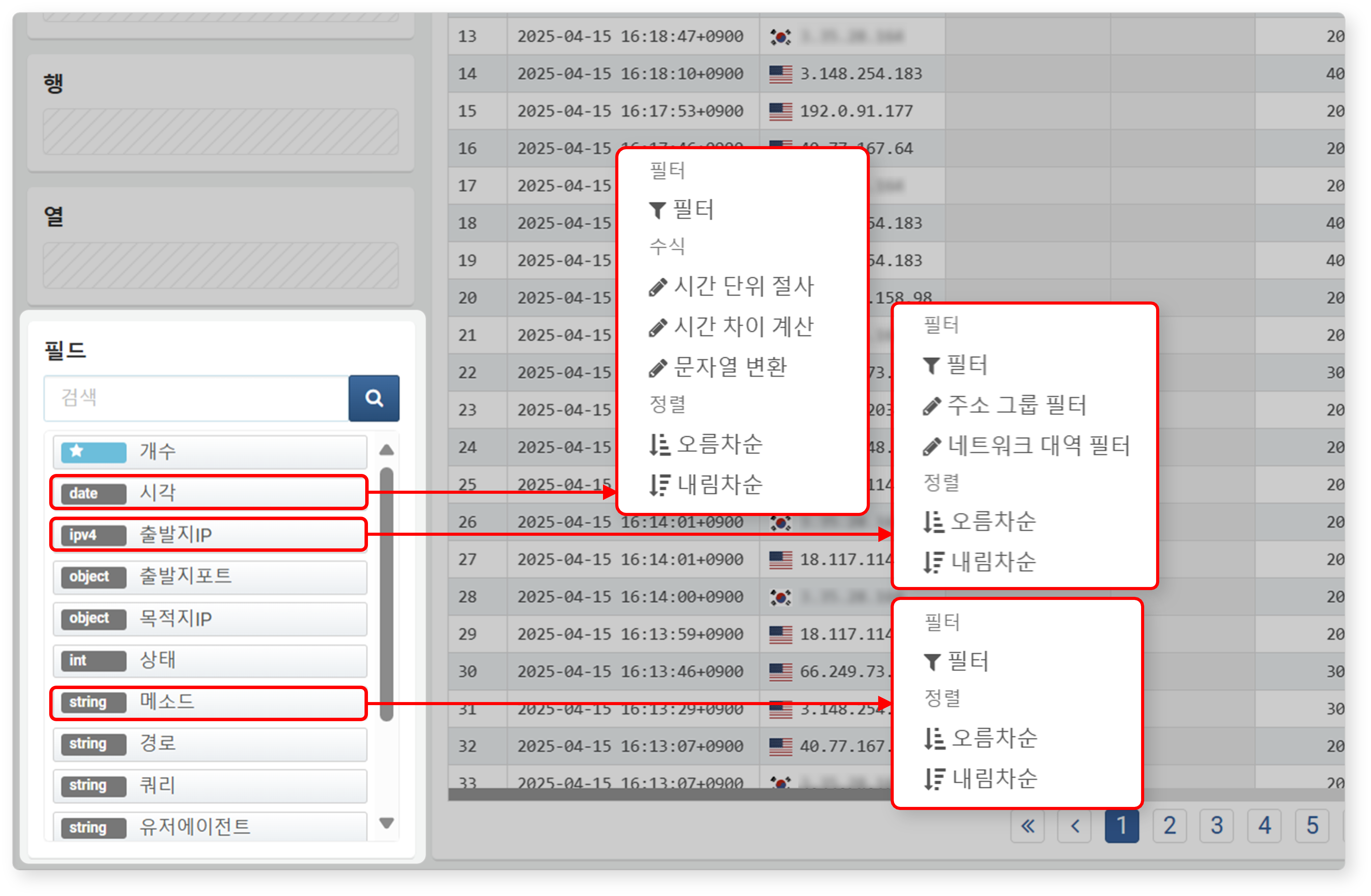Select the 시각 field
The height and width of the screenshot is (896, 1371).
click(x=210, y=493)
